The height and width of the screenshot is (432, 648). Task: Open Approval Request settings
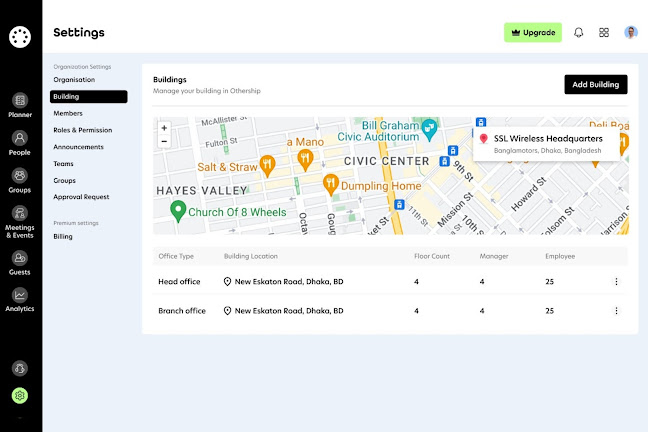coord(81,197)
